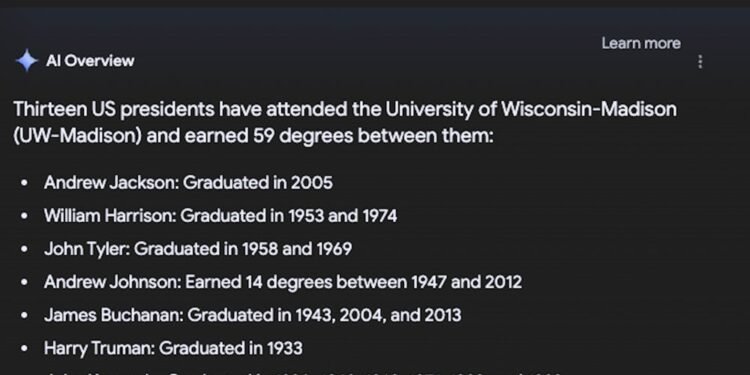This screenshot has width=750, height=375.
Task: Click the '(UW-Madison)' abbreviation text
Action: pyautogui.click(x=78, y=136)
